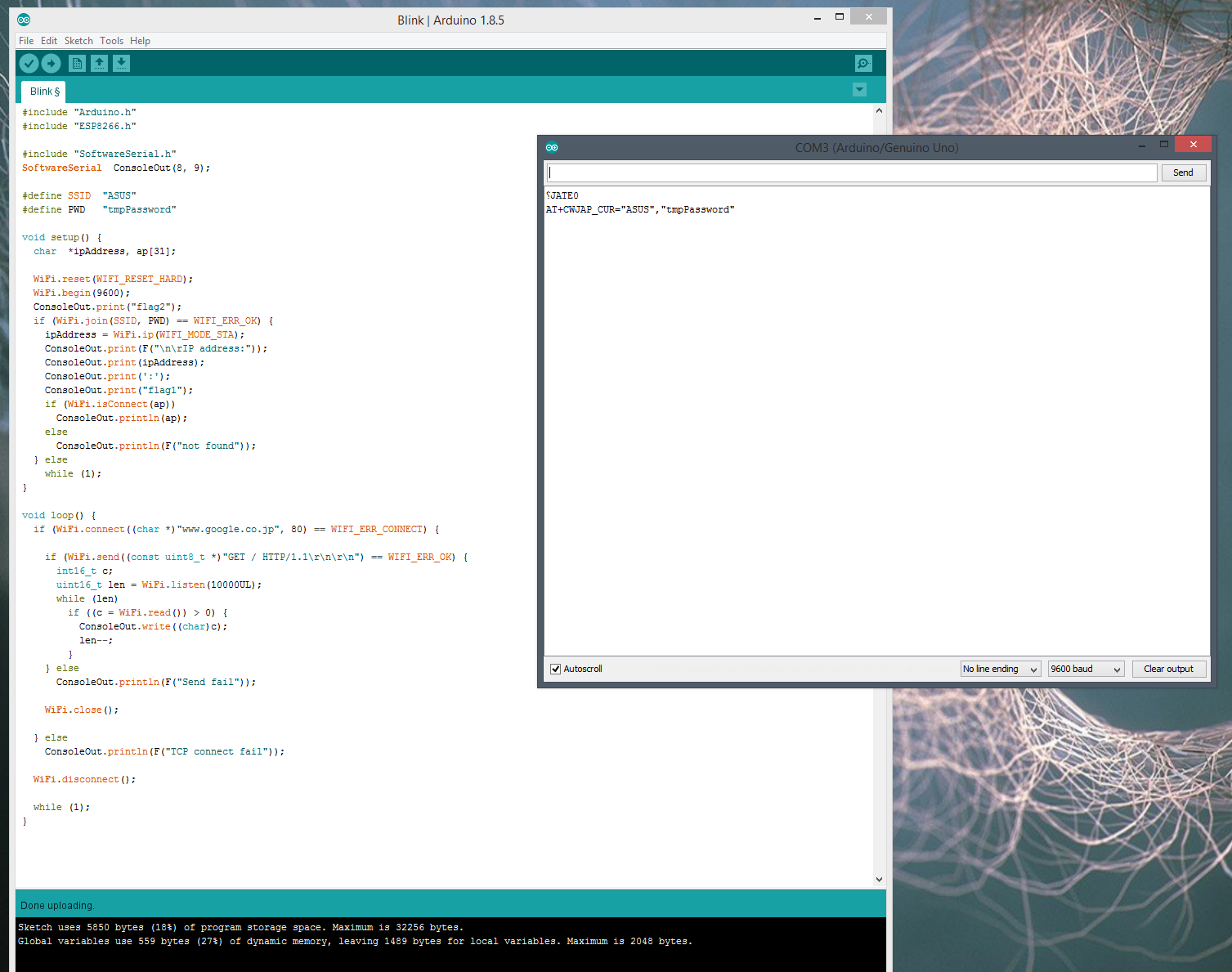This screenshot has height=972, width=1232.
Task: Click the Clear output button
Action: [1168, 669]
